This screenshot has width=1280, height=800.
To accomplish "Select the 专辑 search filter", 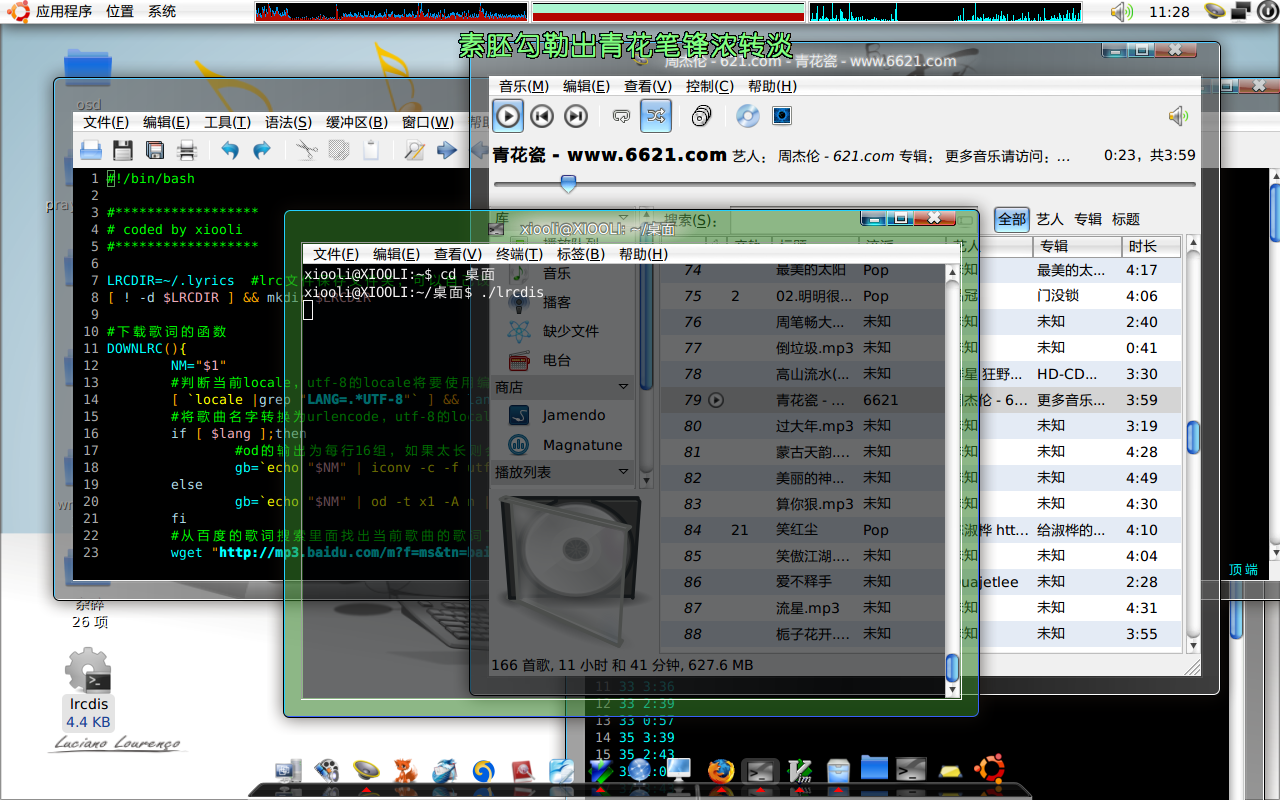I will point(1088,219).
